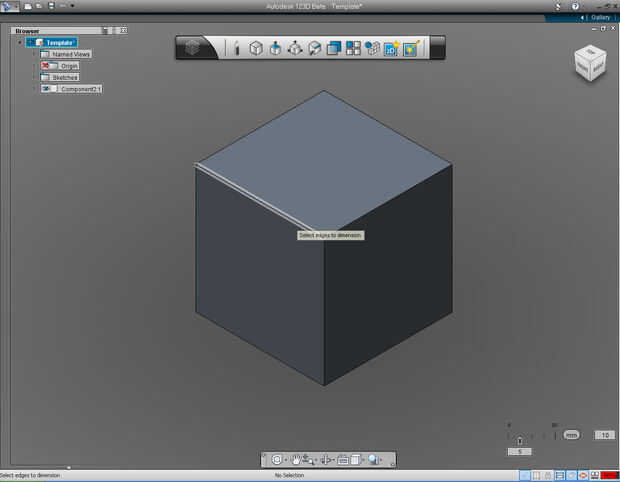620x482 pixels.
Task: Click the ViewCube right face
Action: click(598, 68)
